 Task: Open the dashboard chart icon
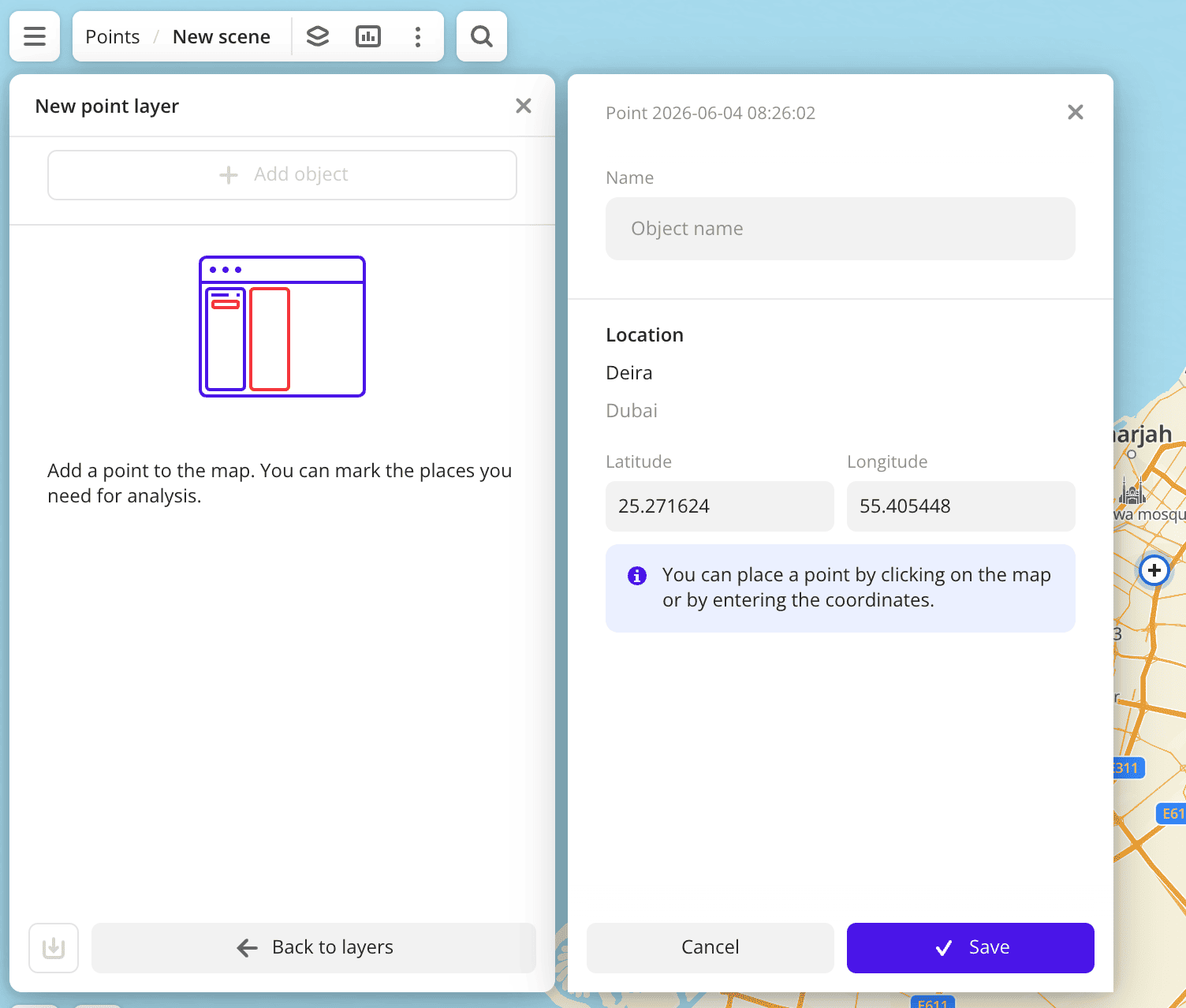[x=368, y=36]
